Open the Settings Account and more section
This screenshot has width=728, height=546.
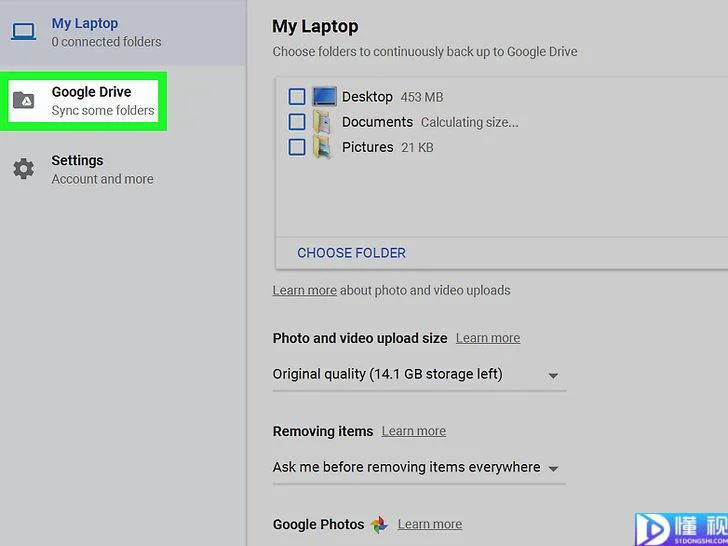(83, 169)
